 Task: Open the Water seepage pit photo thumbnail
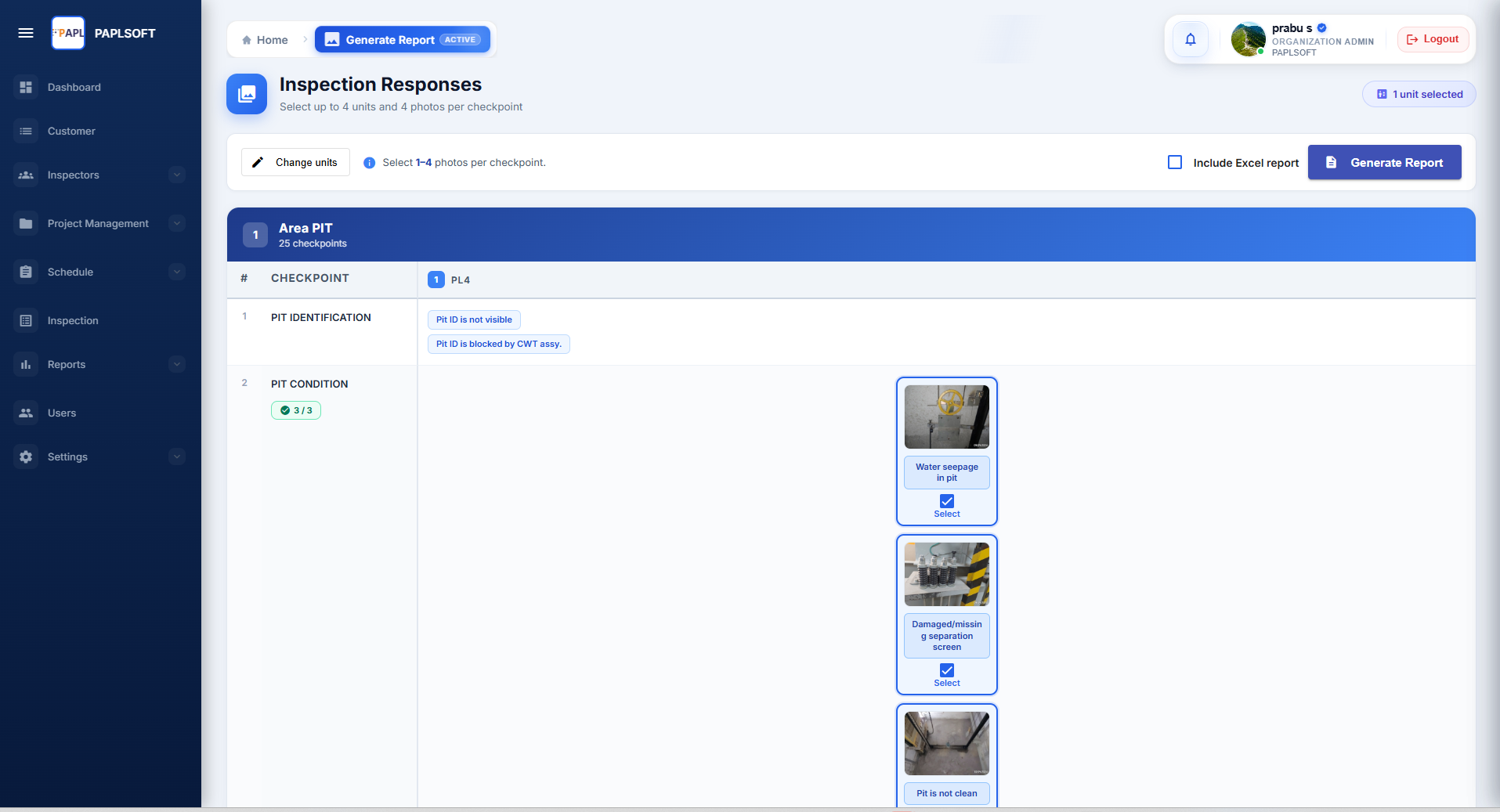pos(947,417)
